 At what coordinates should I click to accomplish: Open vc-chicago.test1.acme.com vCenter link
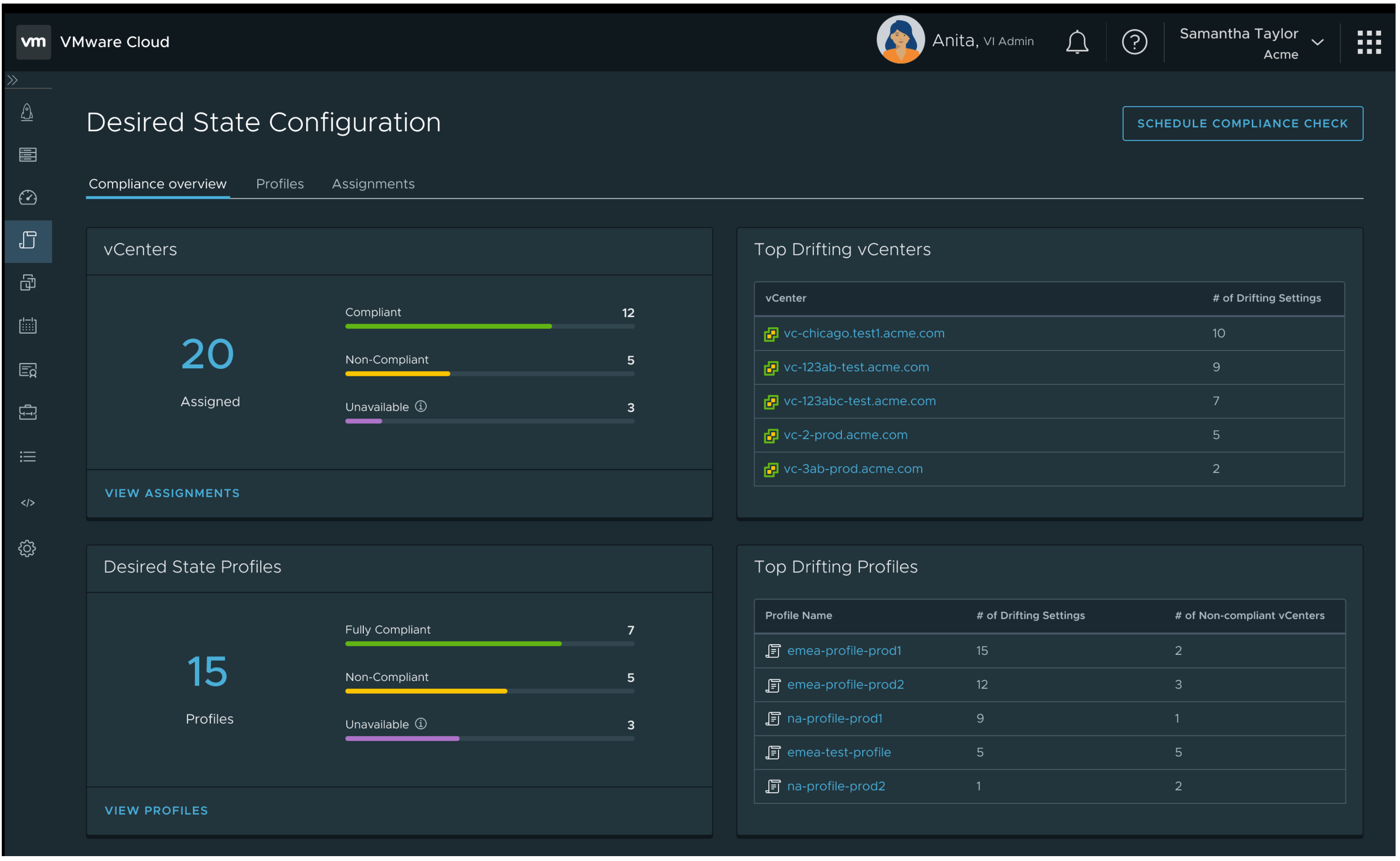(x=863, y=333)
